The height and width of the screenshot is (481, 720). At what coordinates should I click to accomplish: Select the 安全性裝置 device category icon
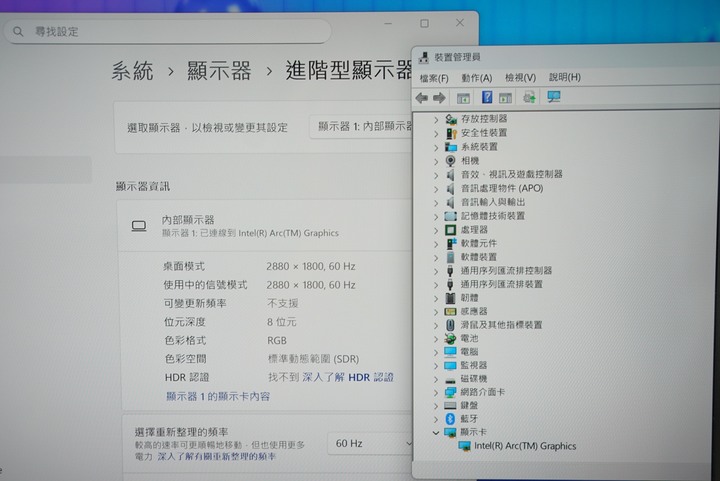tap(451, 133)
